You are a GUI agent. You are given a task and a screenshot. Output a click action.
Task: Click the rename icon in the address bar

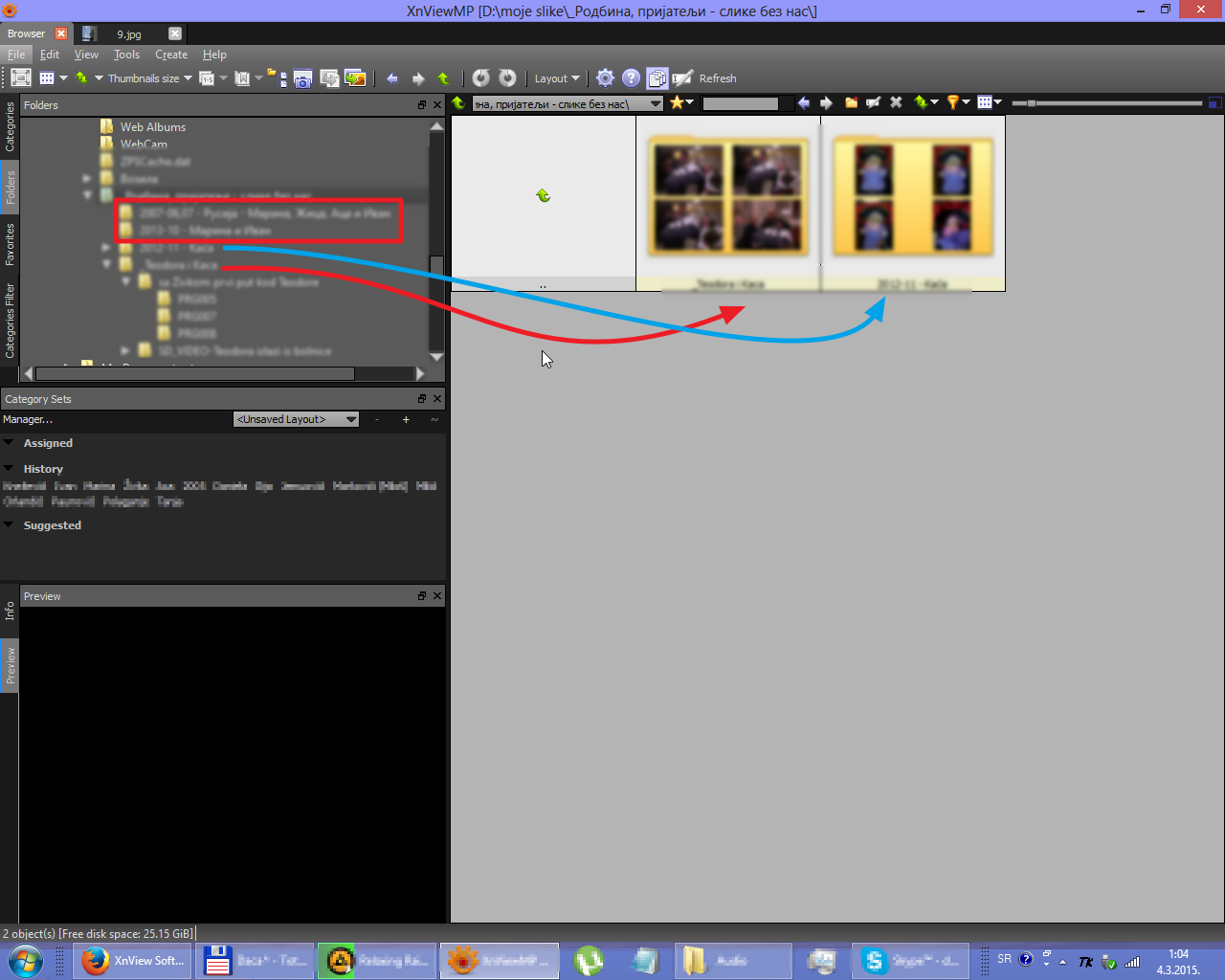(x=874, y=102)
